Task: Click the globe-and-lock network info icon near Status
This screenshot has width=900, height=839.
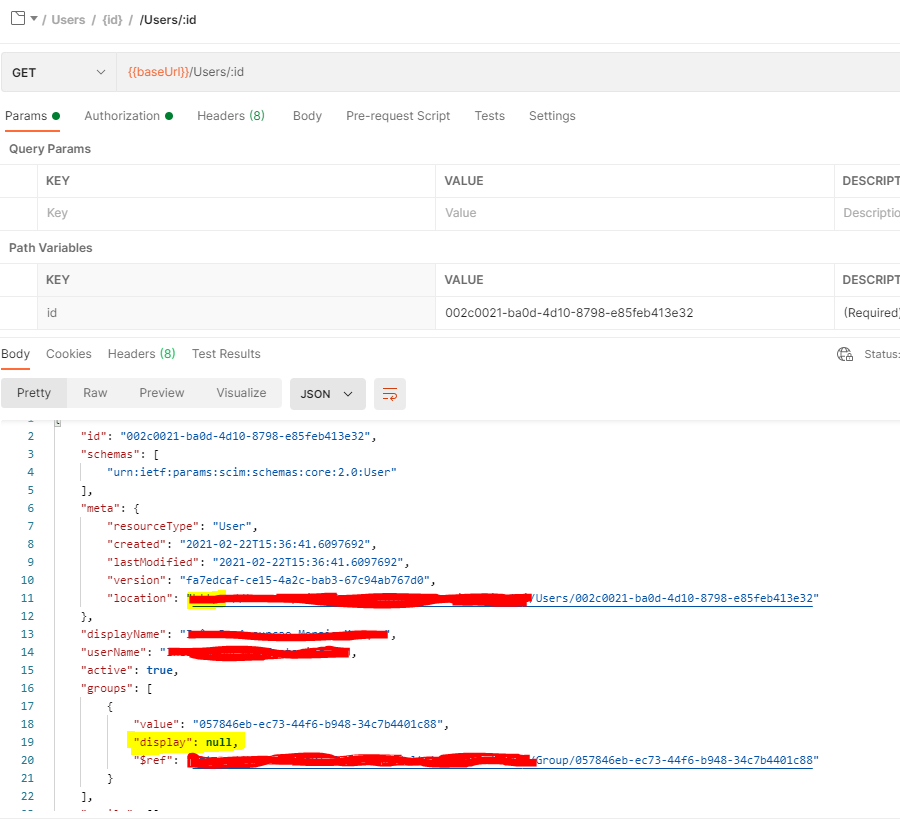Action: pos(845,354)
